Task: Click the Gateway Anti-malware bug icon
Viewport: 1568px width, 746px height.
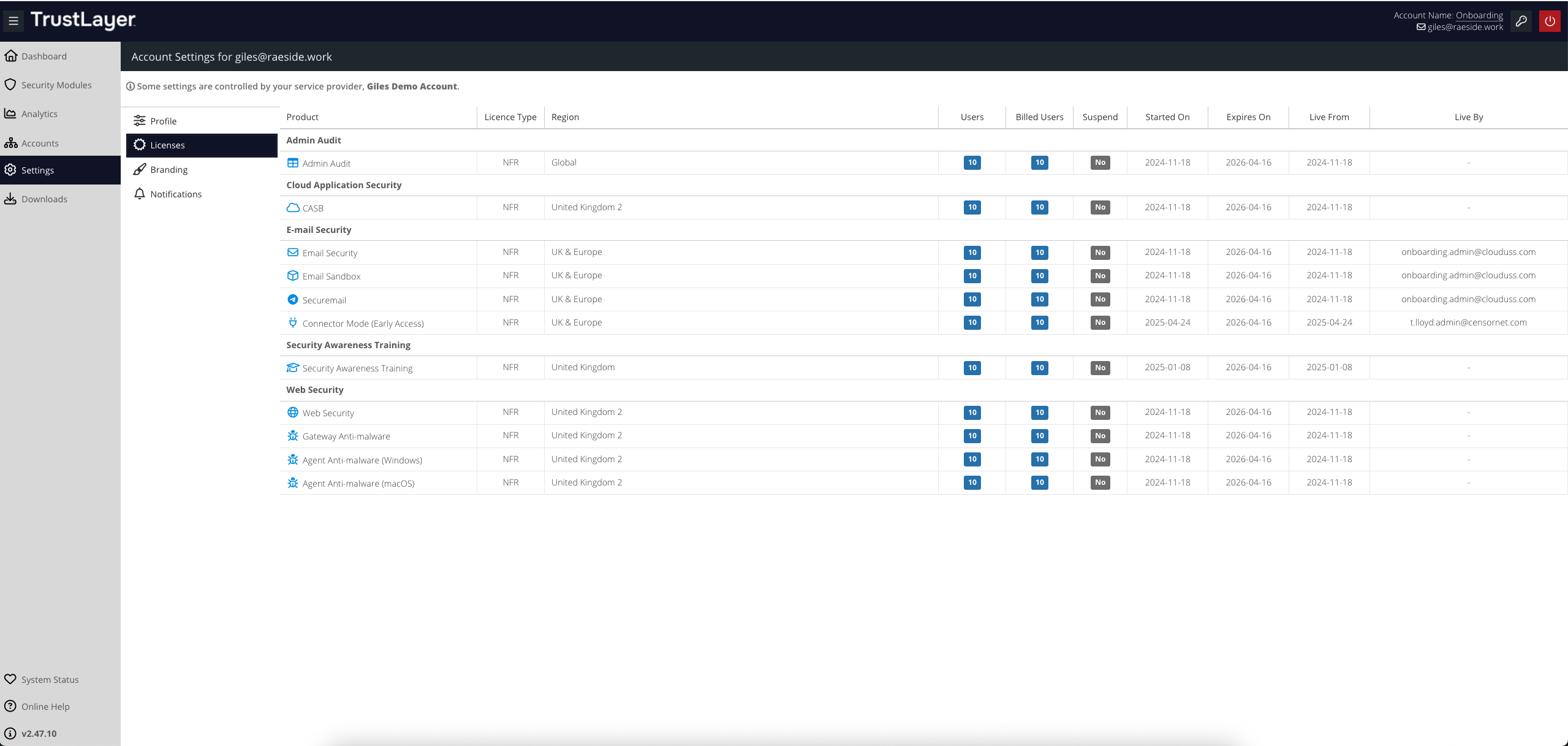Action: click(293, 436)
